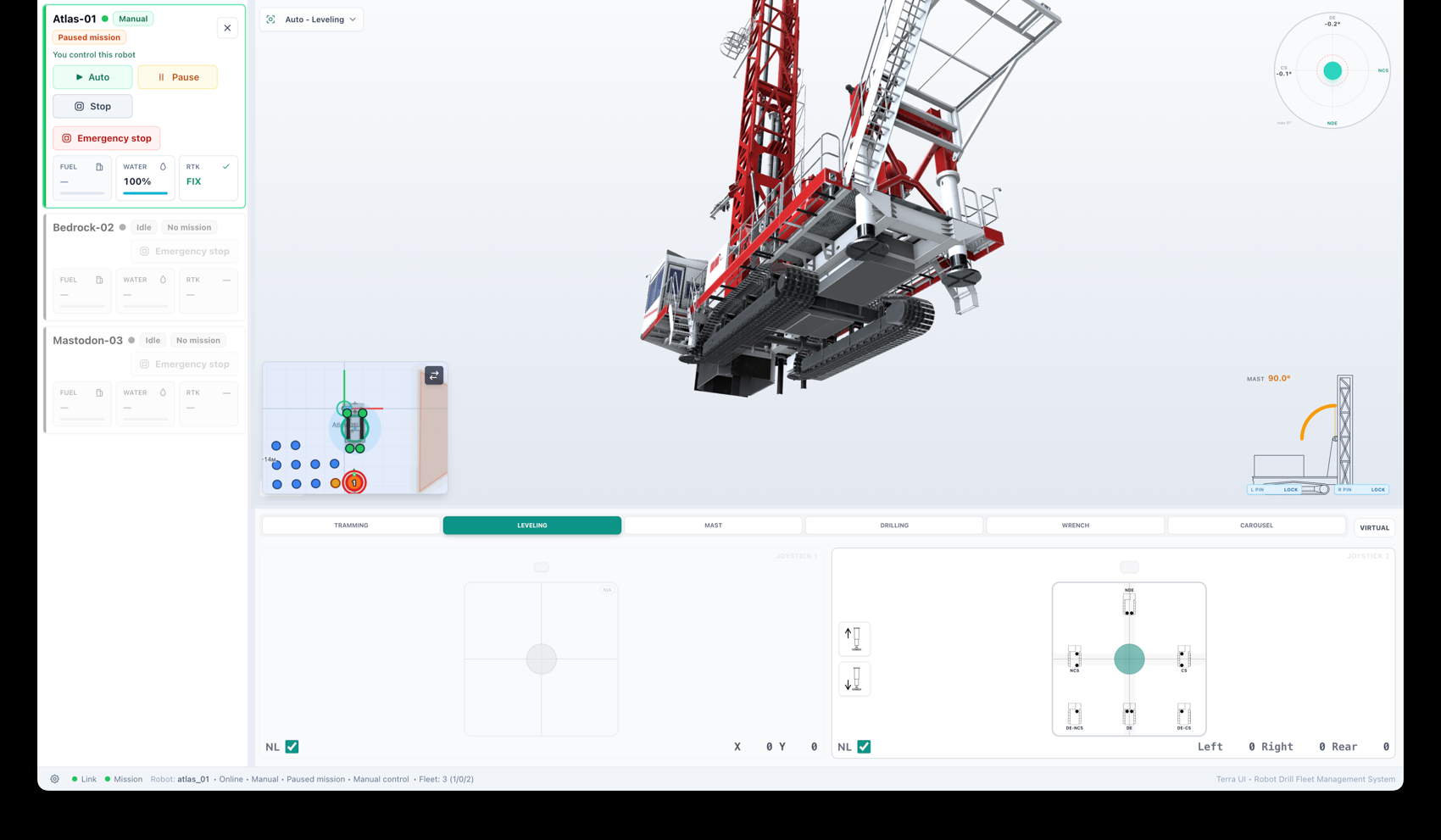
Task: Click the Paused mission badge
Action: (x=89, y=37)
